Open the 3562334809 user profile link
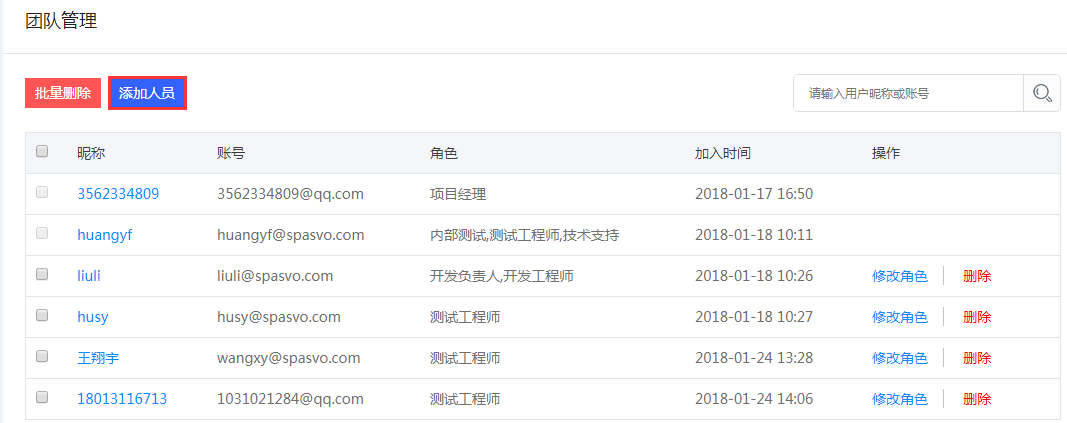The height and width of the screenshot is (423, 1067). (118, 194)
